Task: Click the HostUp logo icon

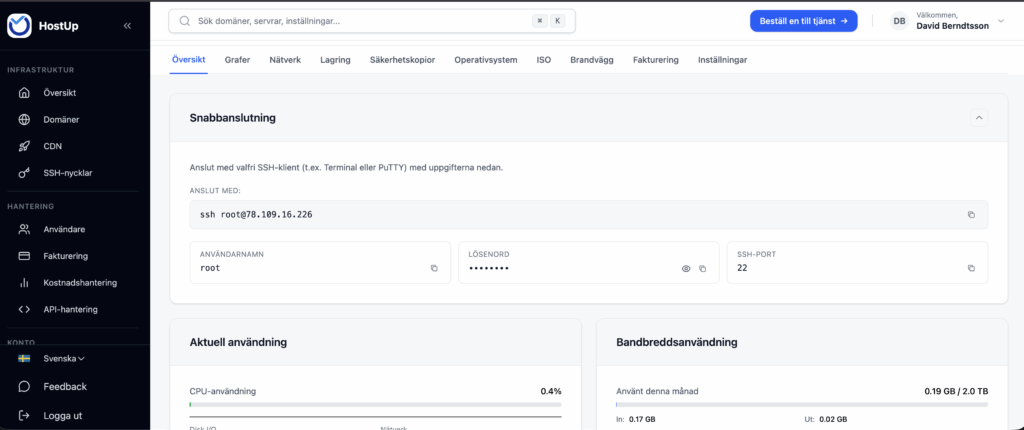Action: pyautogui.click(x=19, y=26)
